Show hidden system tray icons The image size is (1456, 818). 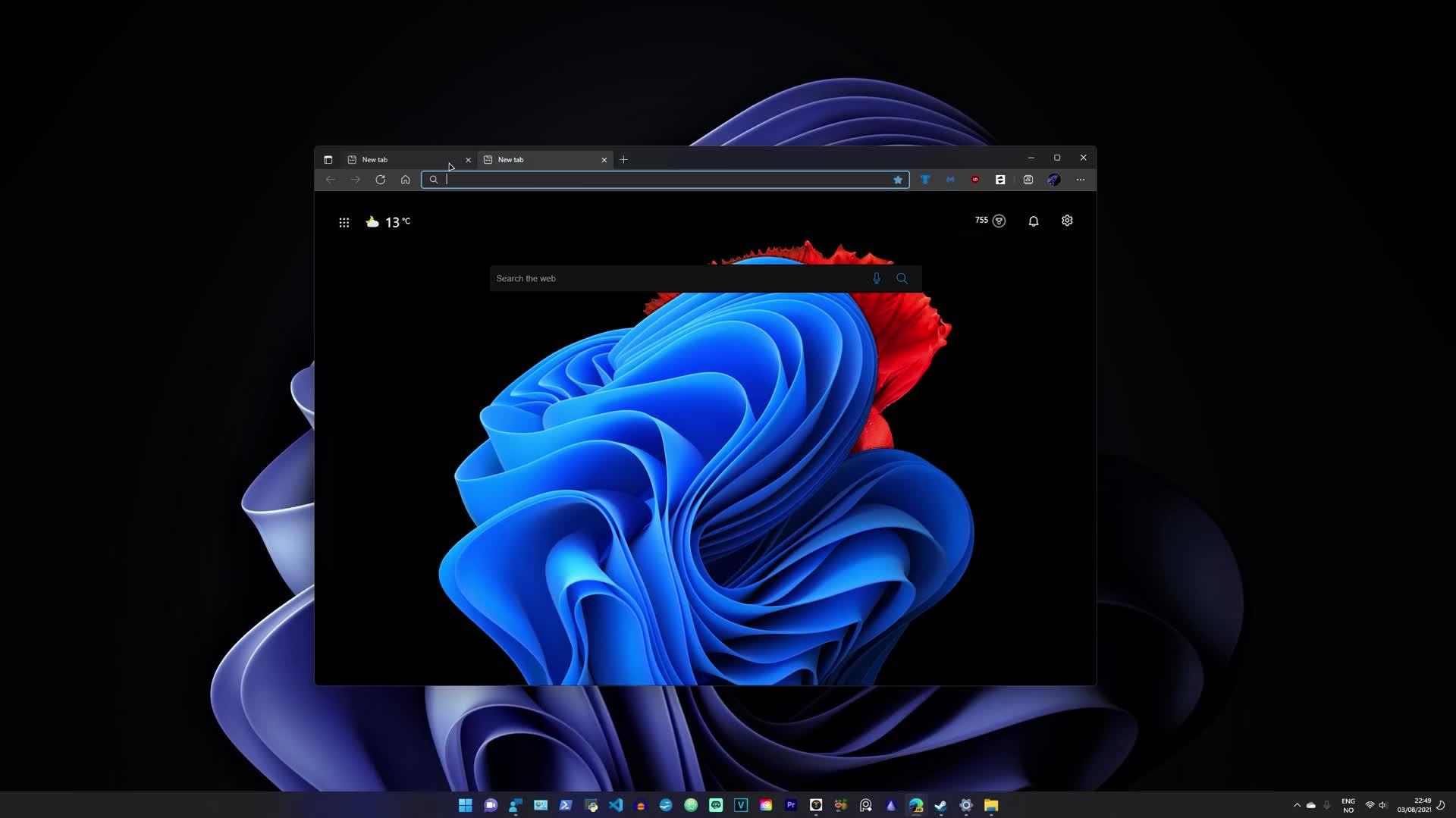click(1297, 805)
